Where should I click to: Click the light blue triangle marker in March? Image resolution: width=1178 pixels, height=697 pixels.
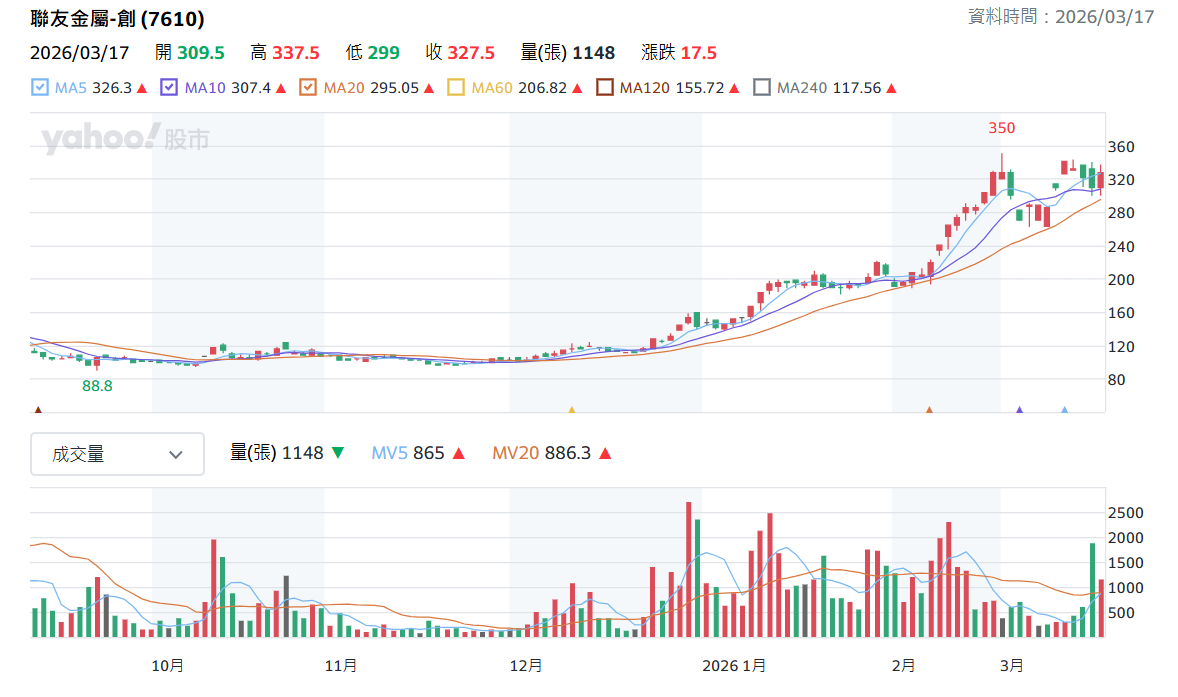tap(1065, 409)
